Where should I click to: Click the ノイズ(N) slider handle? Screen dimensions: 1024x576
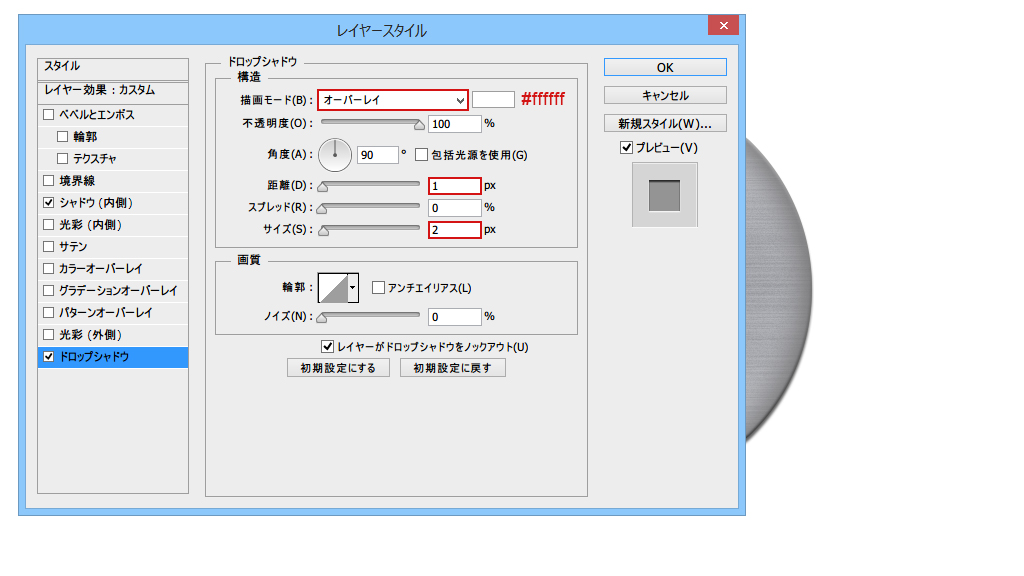(x=321, y=318)
